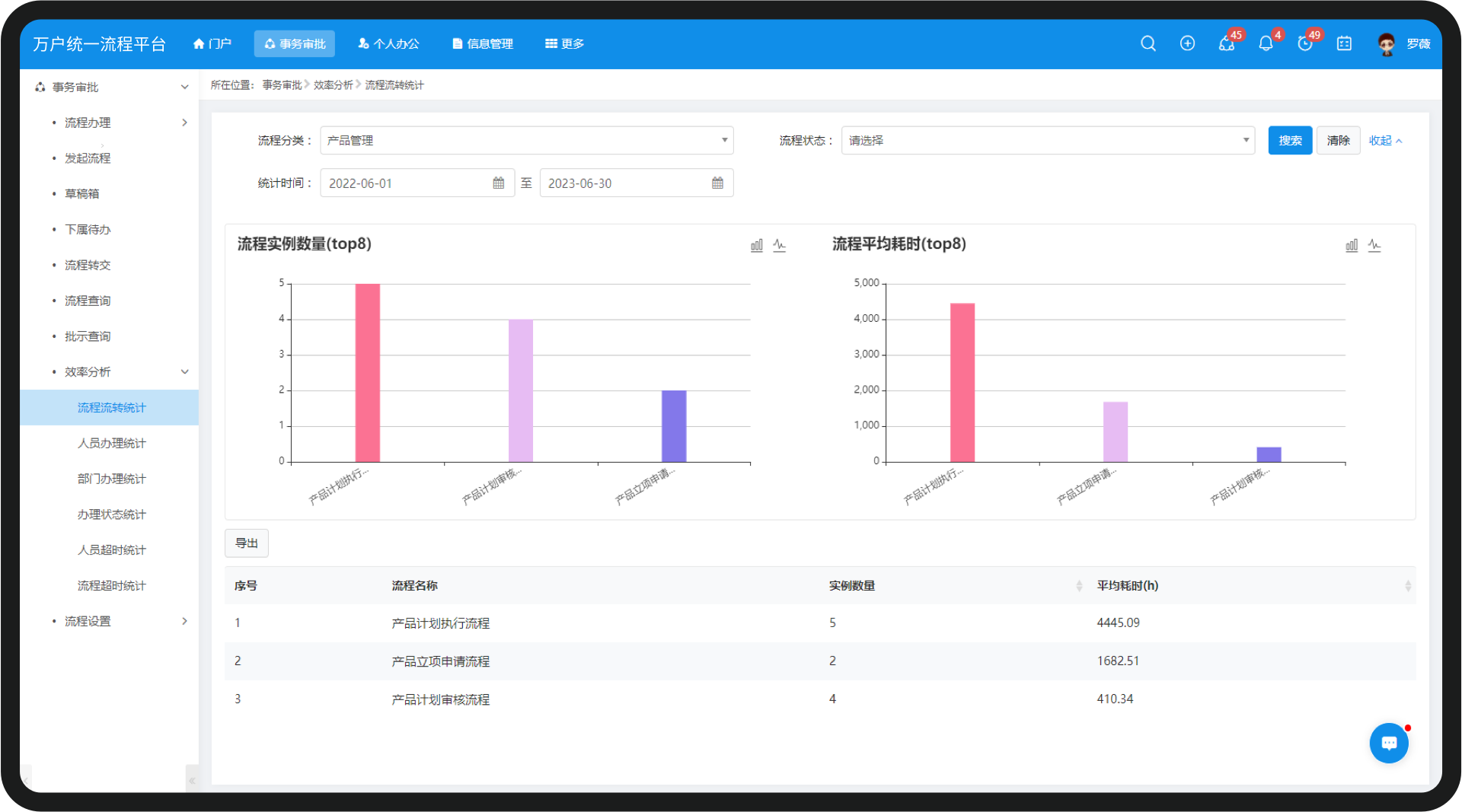Click the 搜索 button

1289,141
